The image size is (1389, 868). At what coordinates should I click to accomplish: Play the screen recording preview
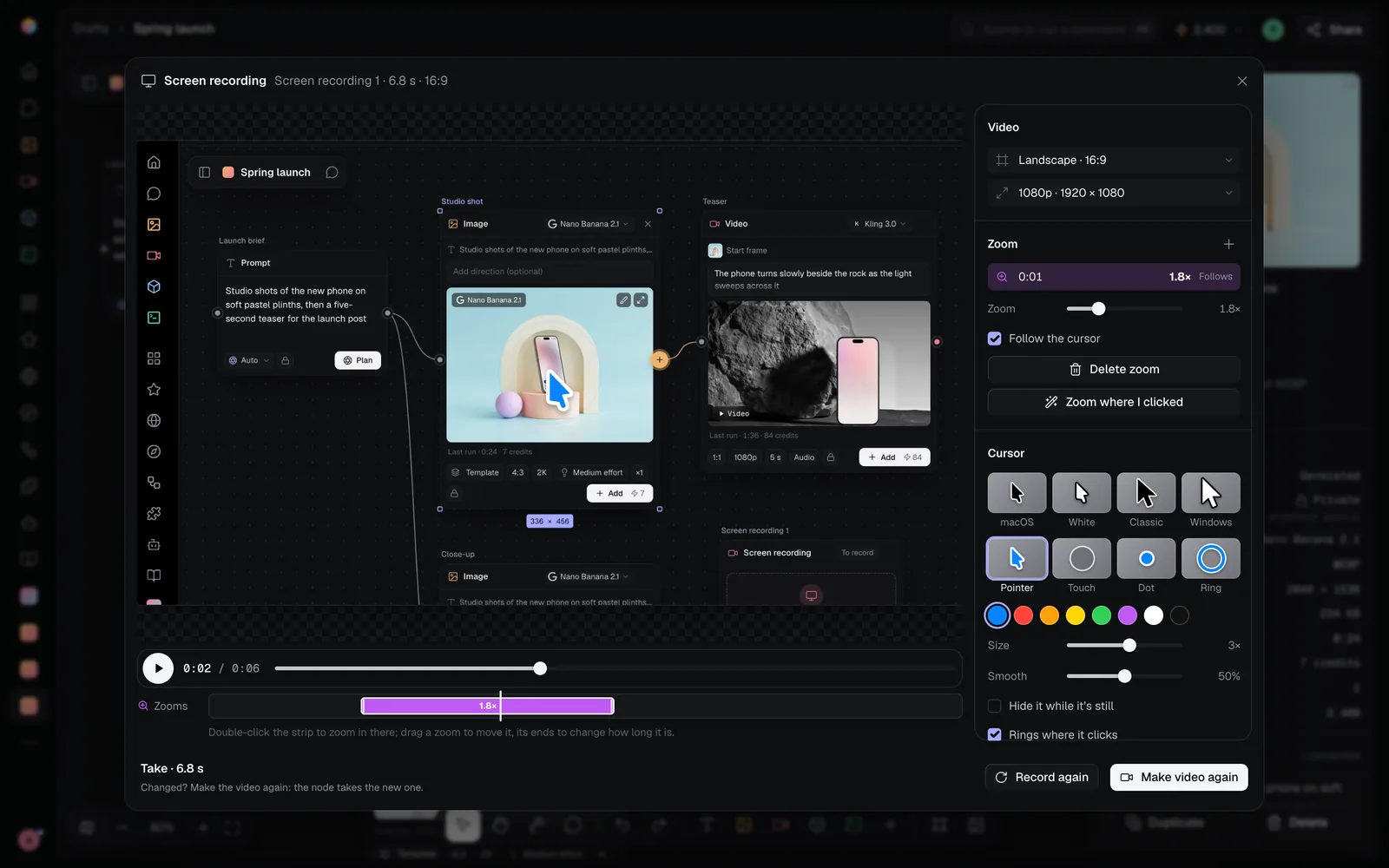158,668
